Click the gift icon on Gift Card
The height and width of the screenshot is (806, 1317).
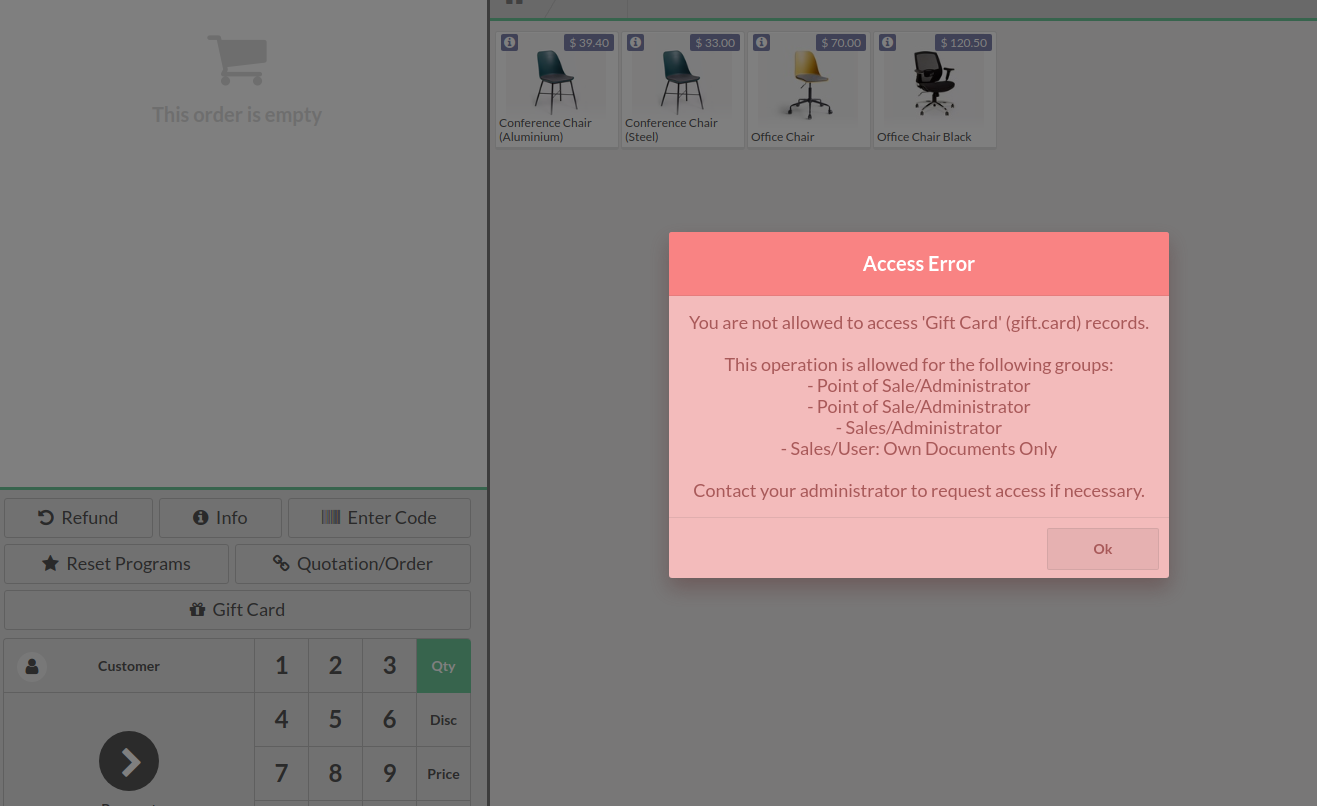pyautogui.click(x=197, y=610)
